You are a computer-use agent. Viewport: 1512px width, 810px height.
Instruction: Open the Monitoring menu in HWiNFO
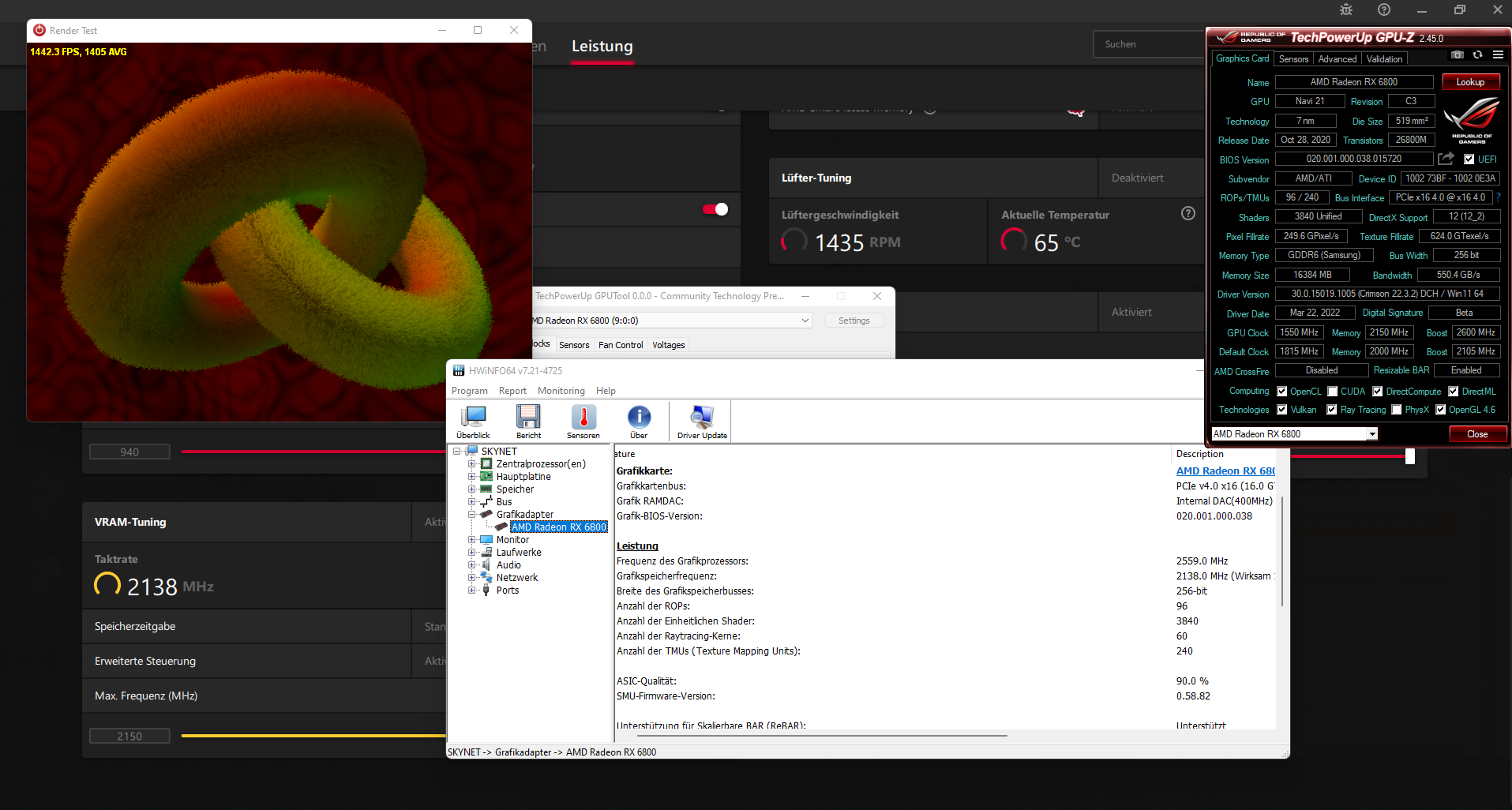(561, 390)
